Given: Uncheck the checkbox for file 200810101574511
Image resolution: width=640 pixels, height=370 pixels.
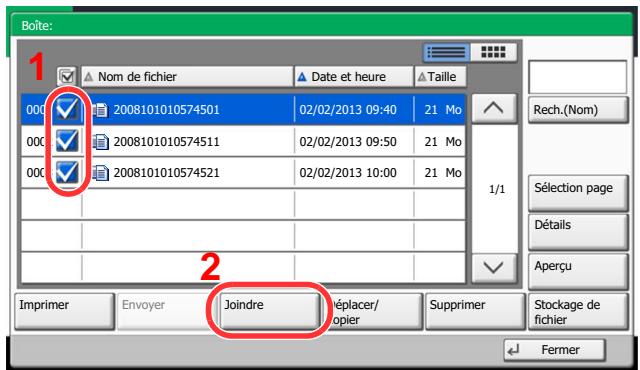Looking at the screenshot, I should [67, 141].
